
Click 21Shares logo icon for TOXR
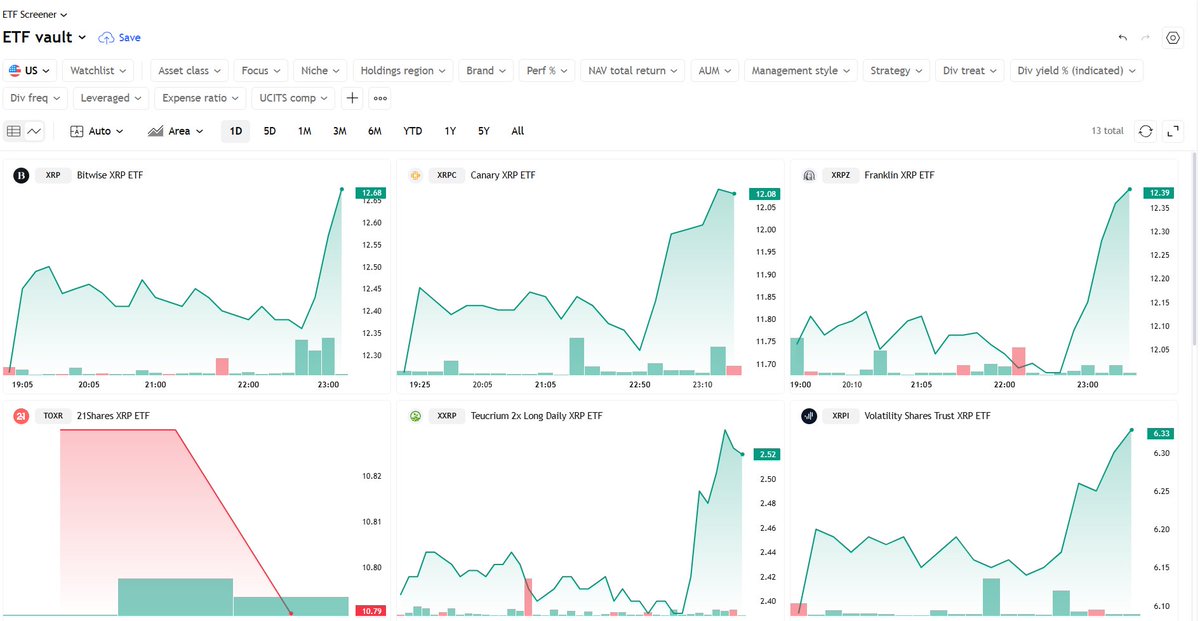(x=20, y=415)
